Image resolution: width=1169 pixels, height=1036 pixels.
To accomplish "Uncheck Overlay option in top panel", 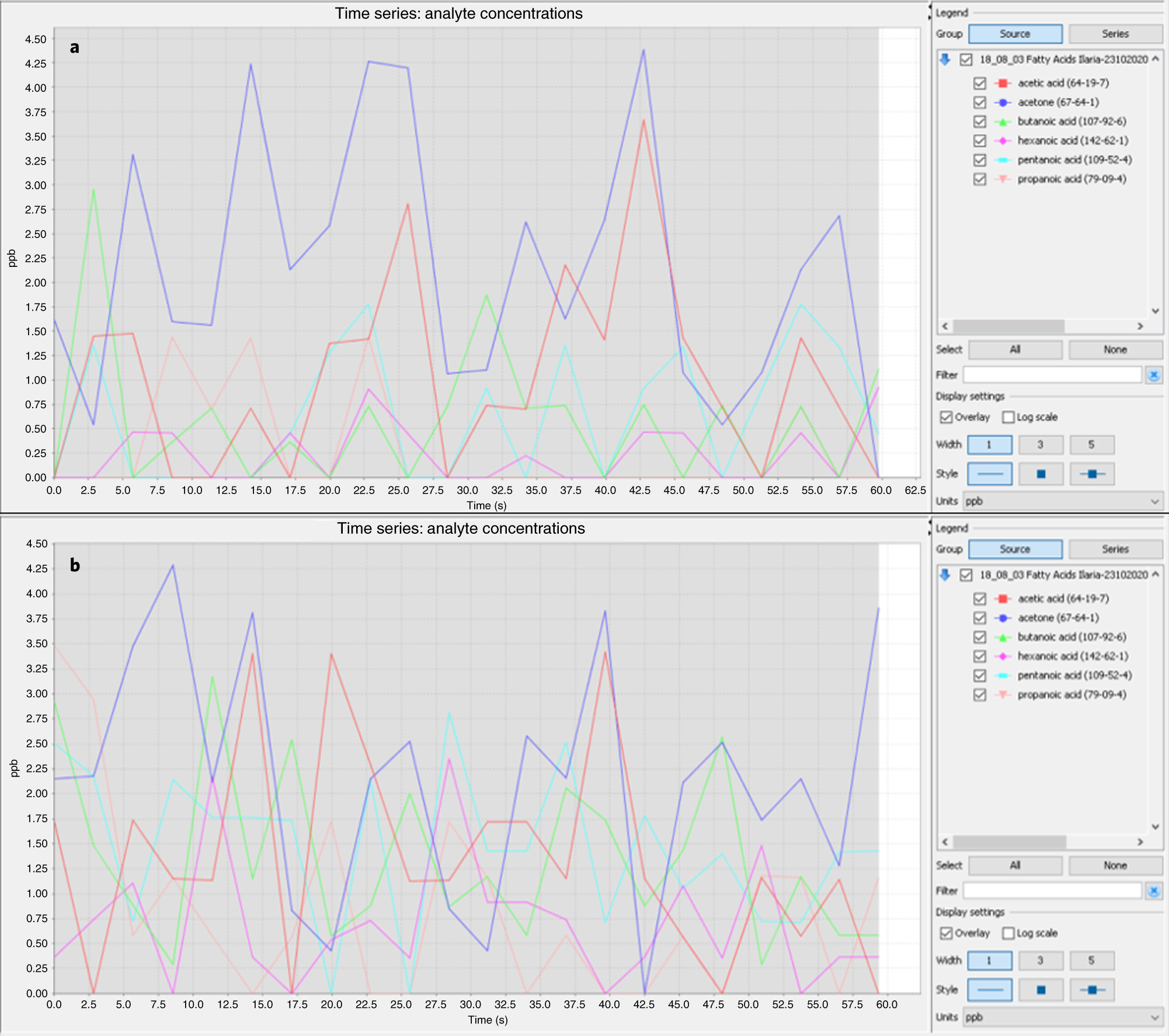I will [946, 417].
